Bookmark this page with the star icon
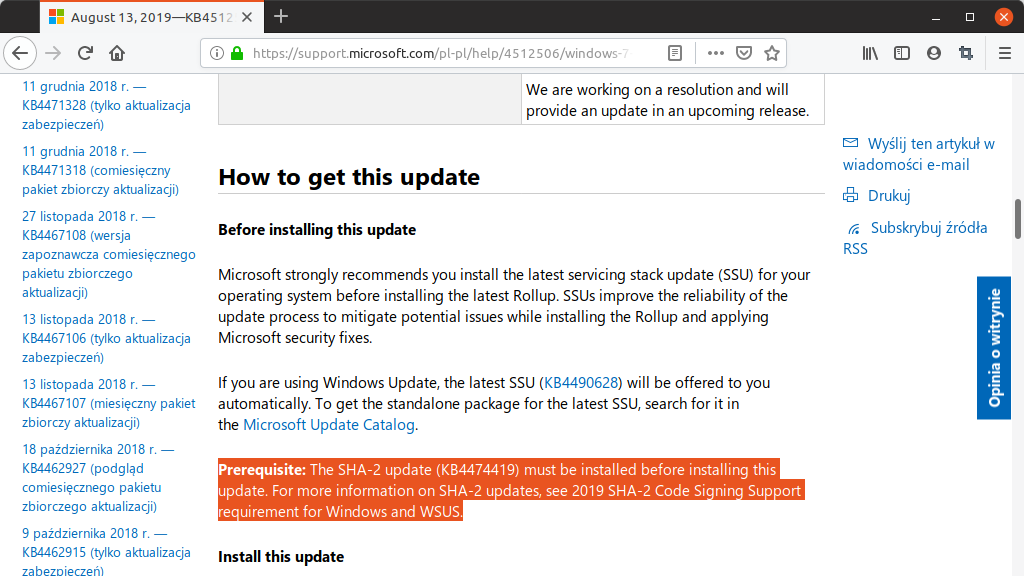 point(772,53)
